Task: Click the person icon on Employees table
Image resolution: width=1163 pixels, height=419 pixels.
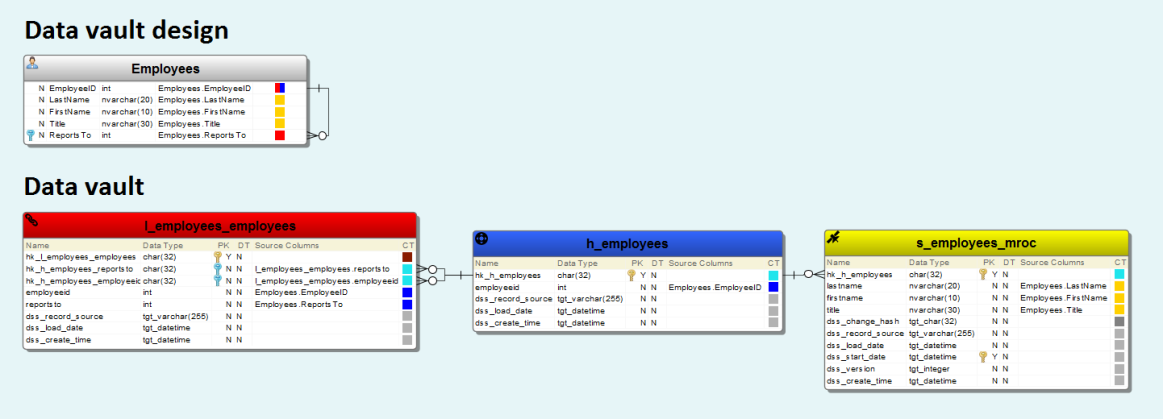Action: (32, 63)
